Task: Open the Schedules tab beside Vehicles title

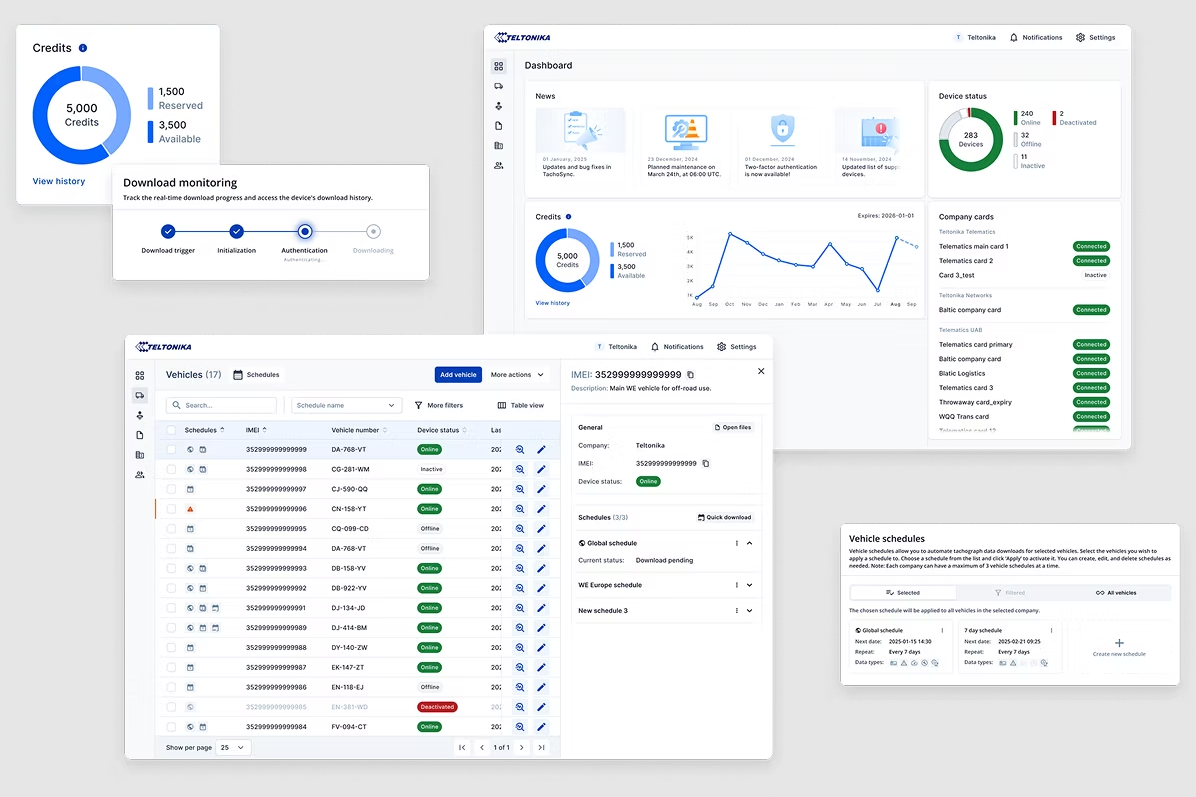Action: click(256, 375)
